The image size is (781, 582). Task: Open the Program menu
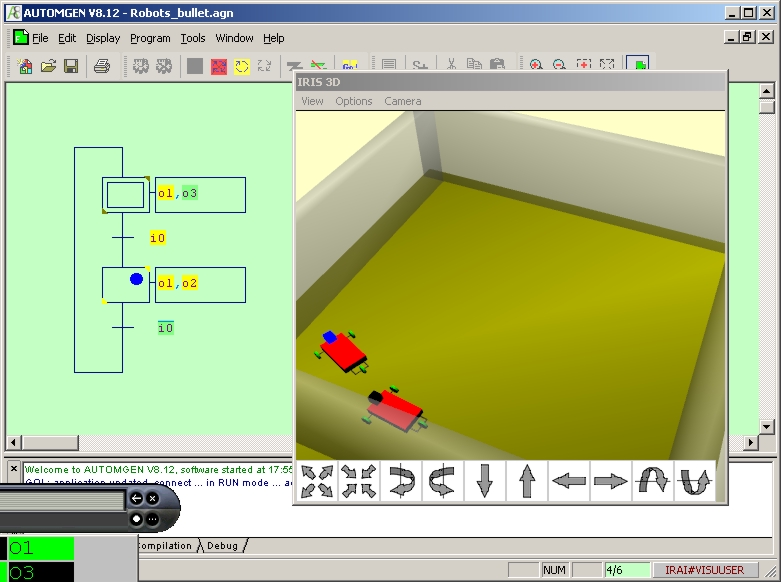150,38
